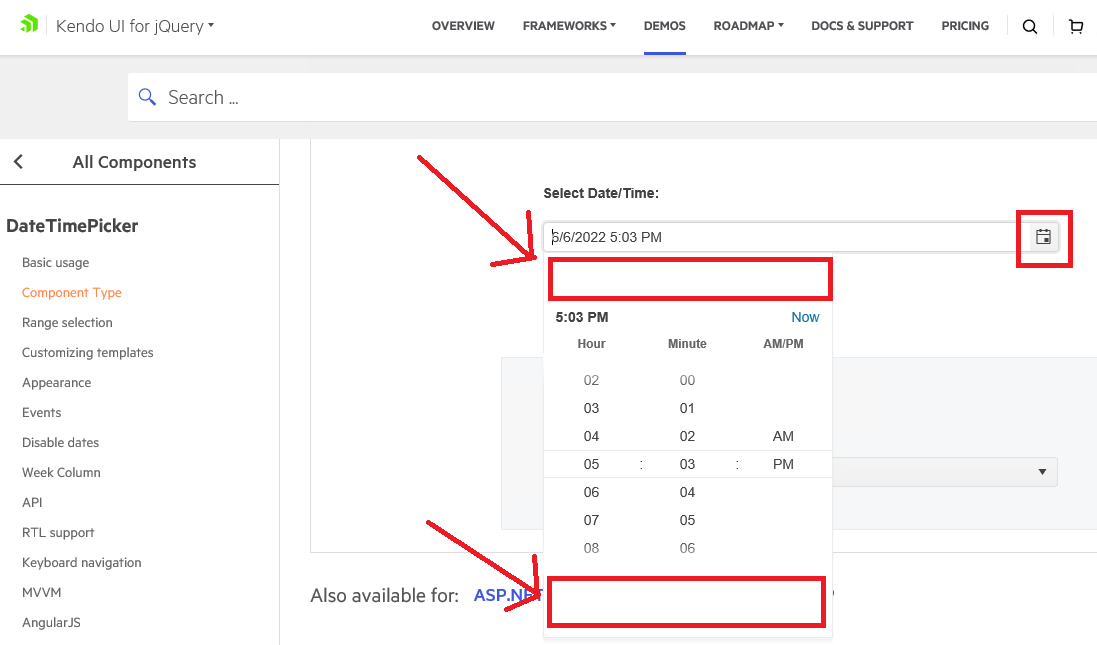This screenshot has width=1097, height=645.
Task: Open the Range selection demo link
Action: pos(67,323)
